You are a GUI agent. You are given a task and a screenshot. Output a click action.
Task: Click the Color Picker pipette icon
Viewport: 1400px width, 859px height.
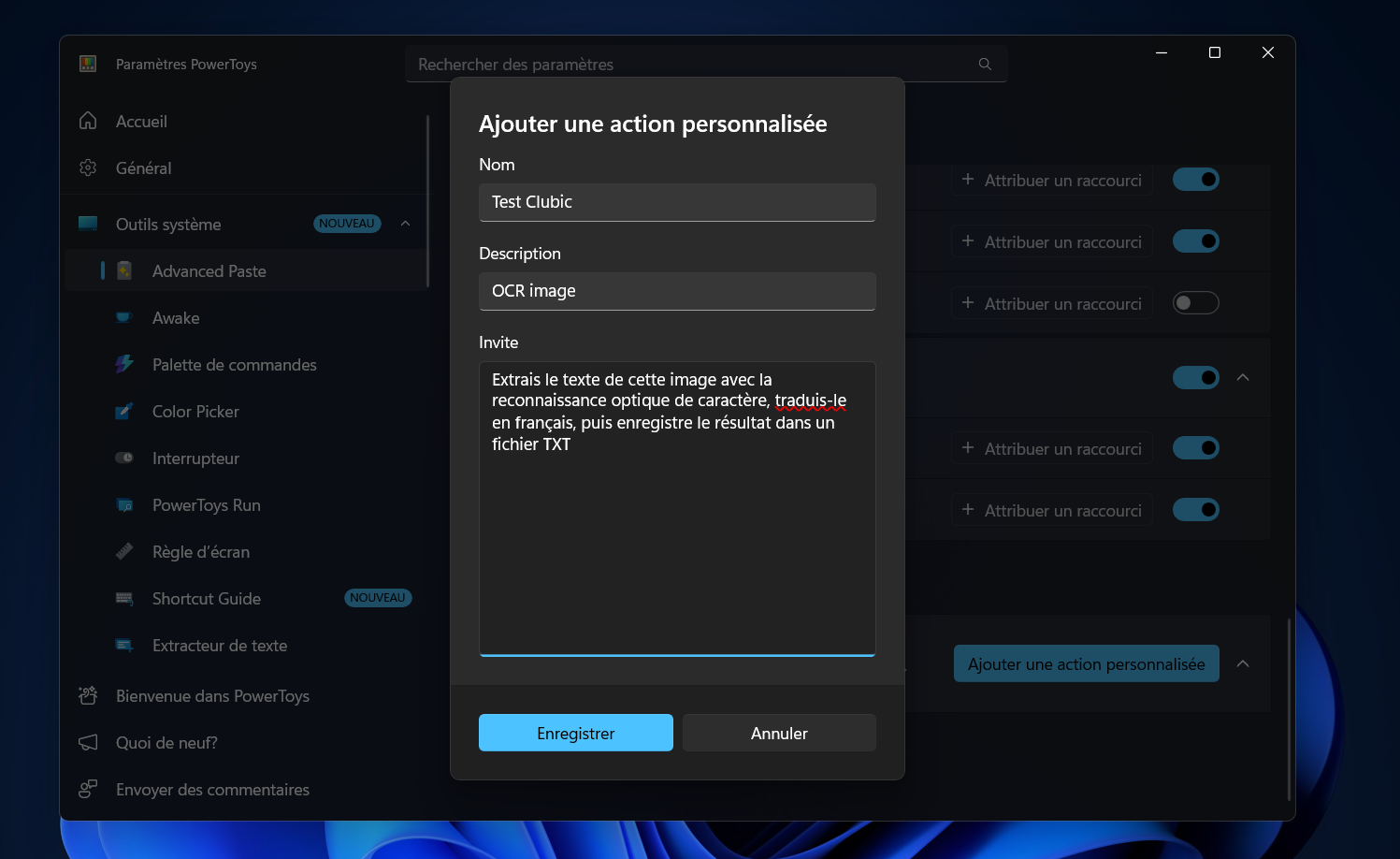click(x=124, y=411)
